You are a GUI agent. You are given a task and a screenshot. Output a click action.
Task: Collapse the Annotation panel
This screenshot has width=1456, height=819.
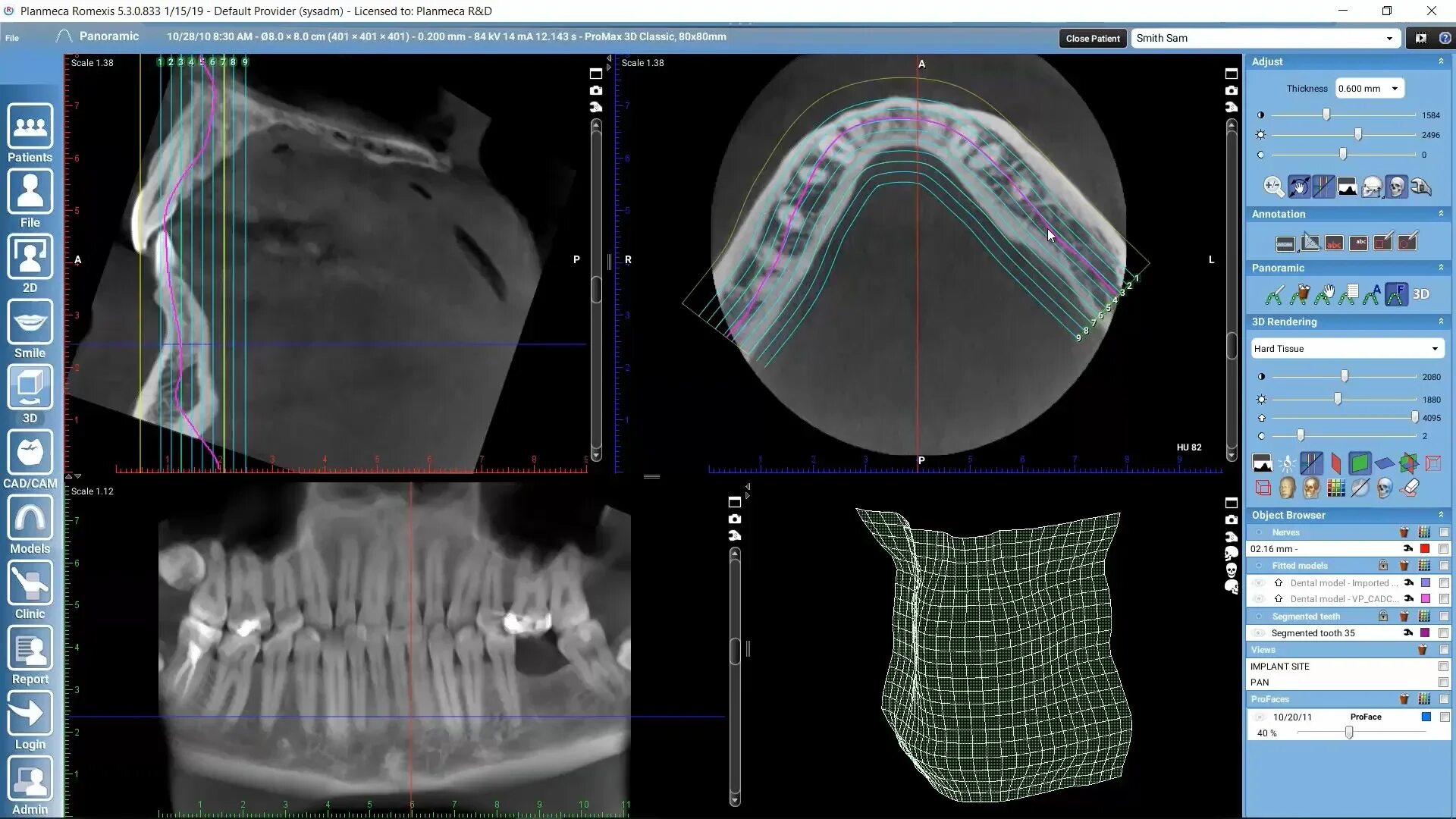tap(1441, 214)
